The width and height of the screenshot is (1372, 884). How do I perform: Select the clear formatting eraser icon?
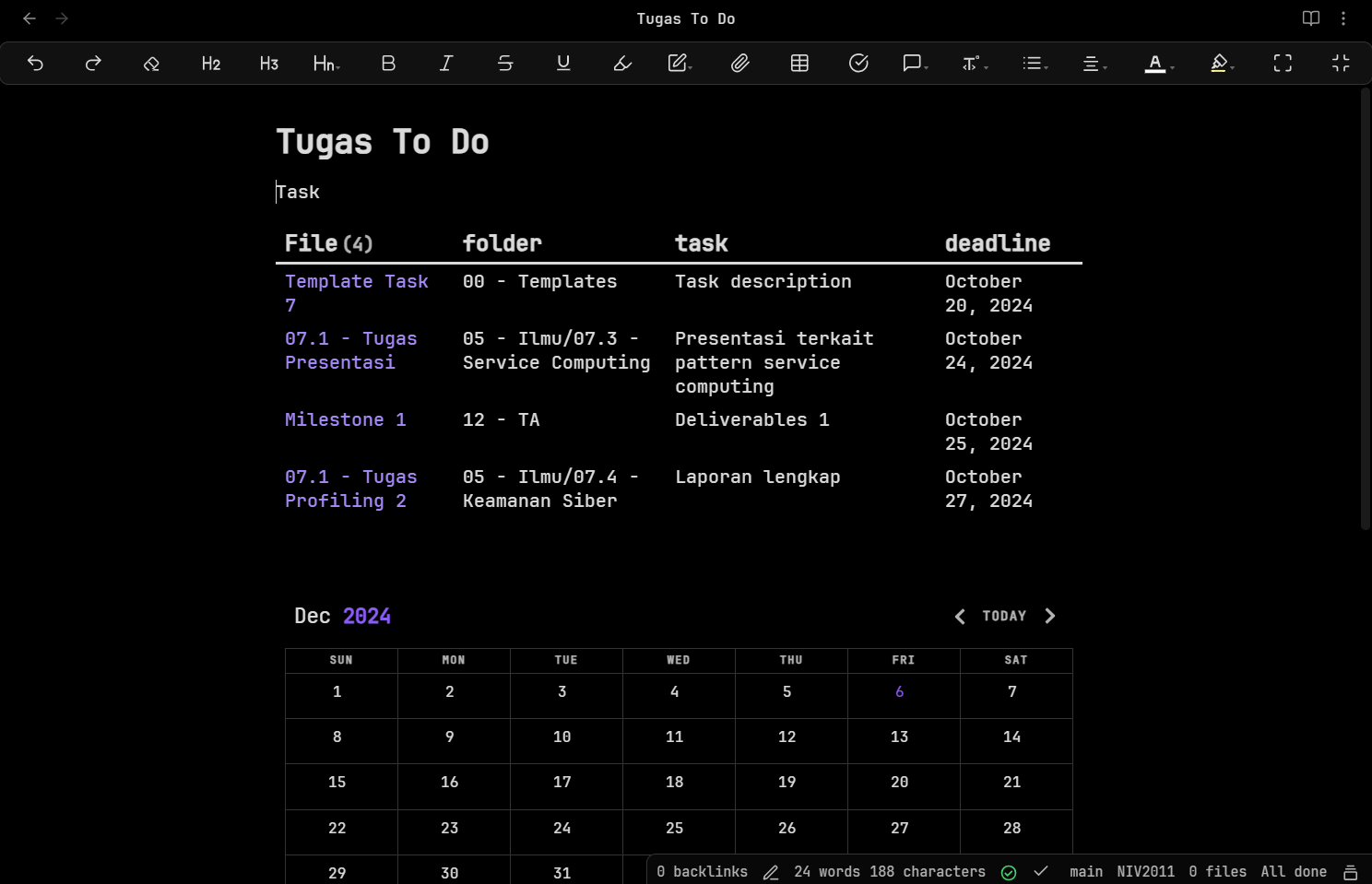click(x=150, y=63)
